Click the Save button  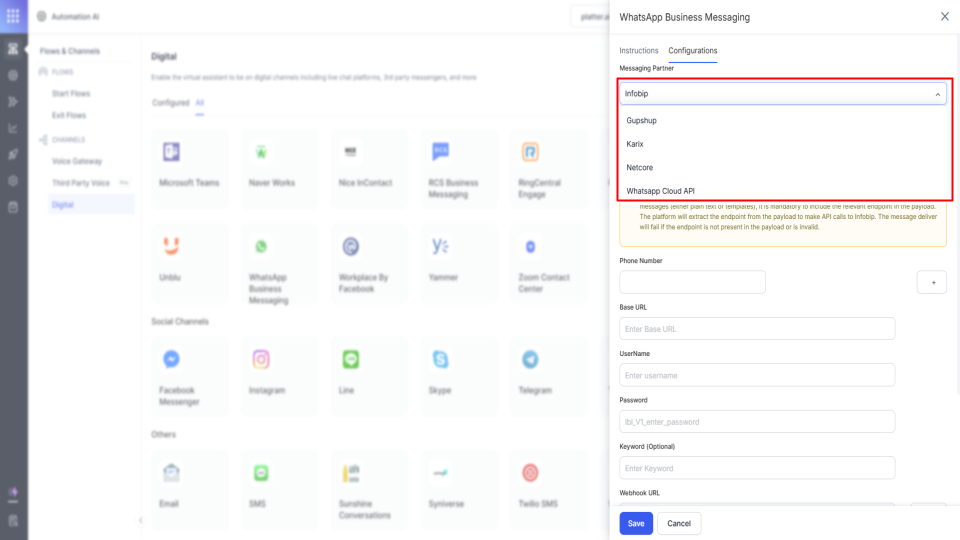coord(636,523)
